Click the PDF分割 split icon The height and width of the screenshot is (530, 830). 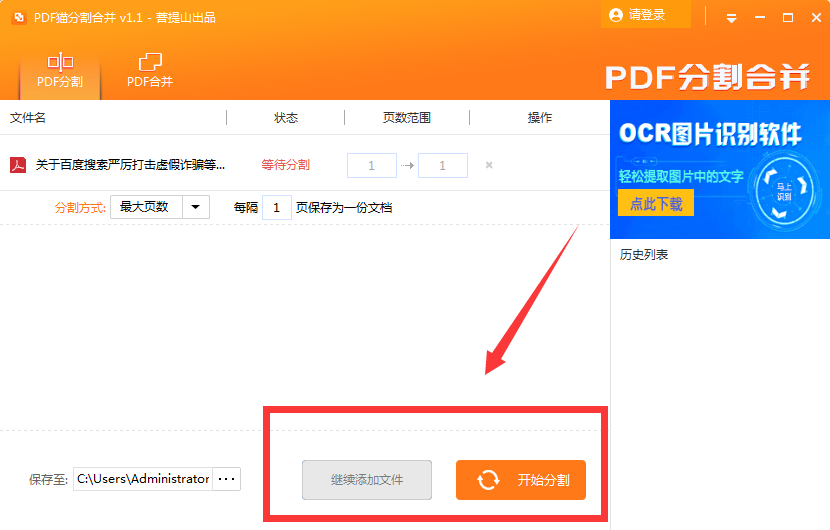point(60,62)
